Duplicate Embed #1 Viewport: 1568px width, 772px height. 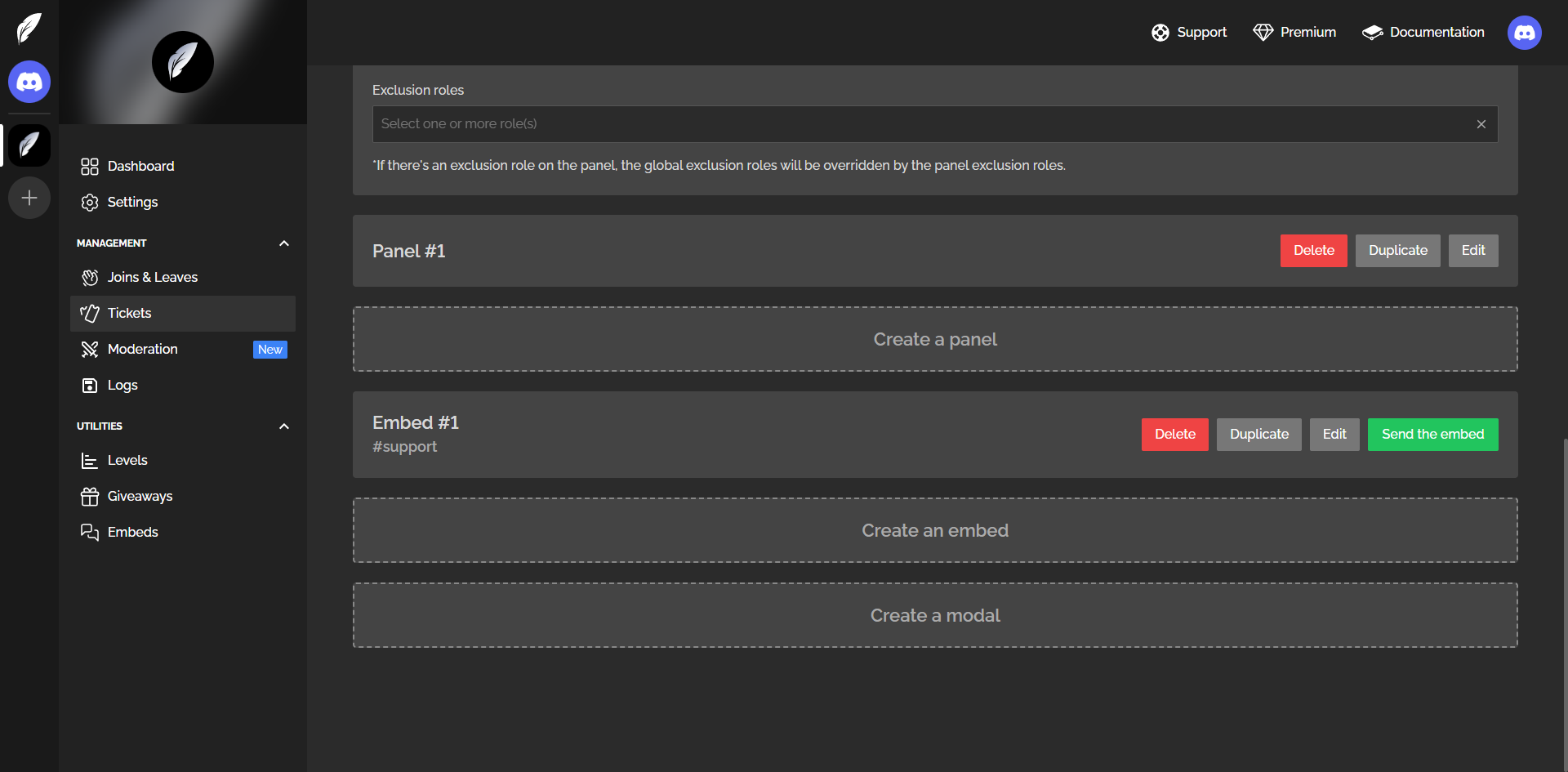[1258, 435]
